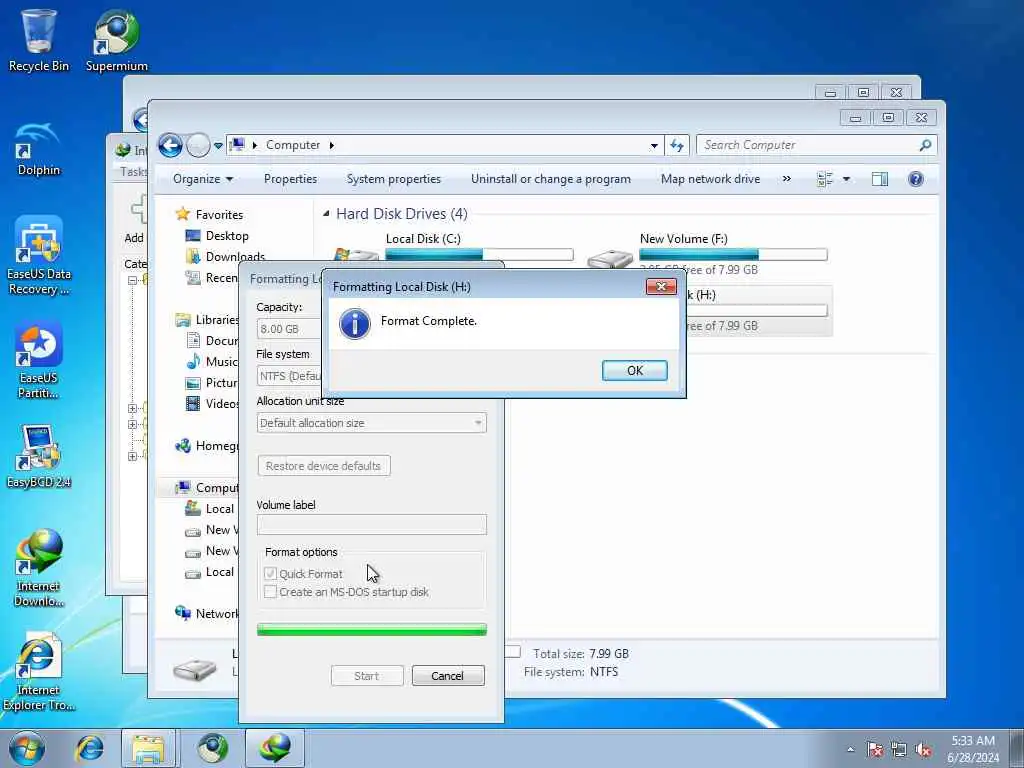1024x768 pixels.
Task: Open the view options dropdown arrow
Action: coord(846,179)
